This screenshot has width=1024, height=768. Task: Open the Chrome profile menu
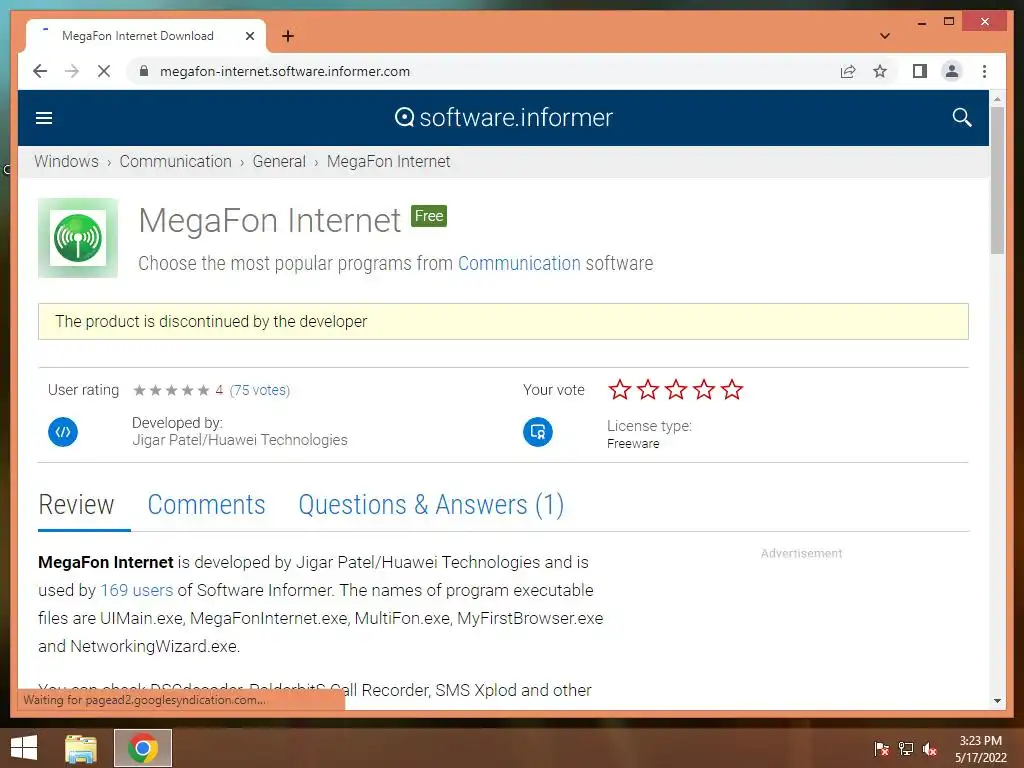coord(952,71)
